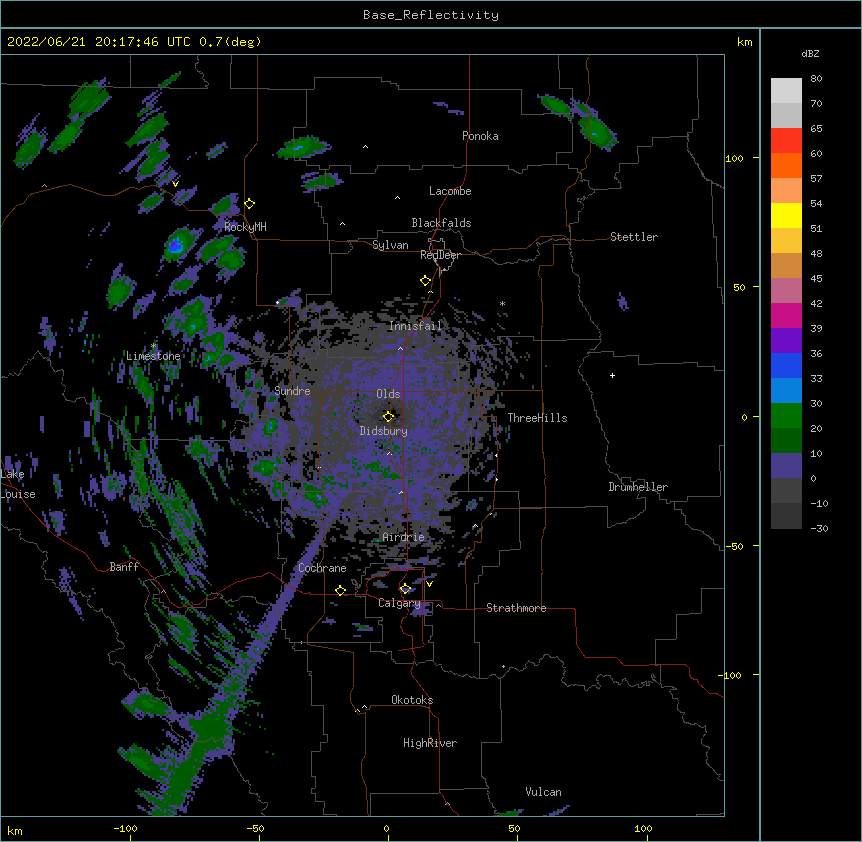Click the Sundre town label
Screen dimensions: 862x842
292,391
